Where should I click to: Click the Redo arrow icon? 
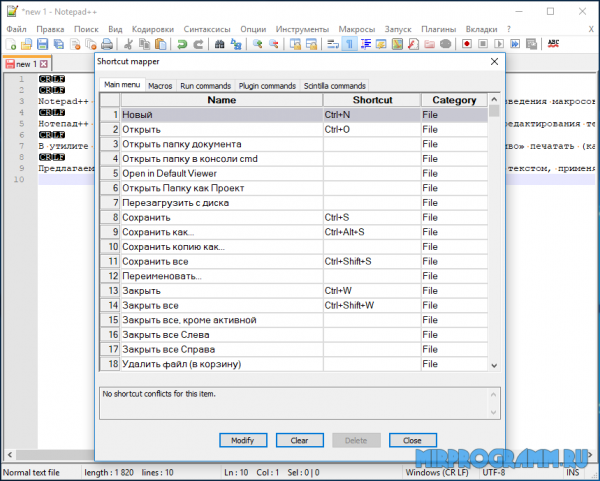click(x=198, y=44)
